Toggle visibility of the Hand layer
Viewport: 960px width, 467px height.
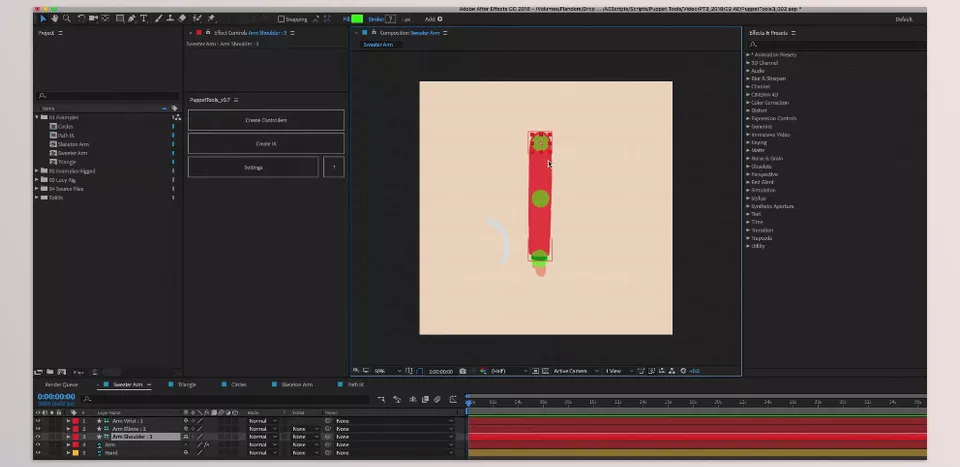pos(38,452)
